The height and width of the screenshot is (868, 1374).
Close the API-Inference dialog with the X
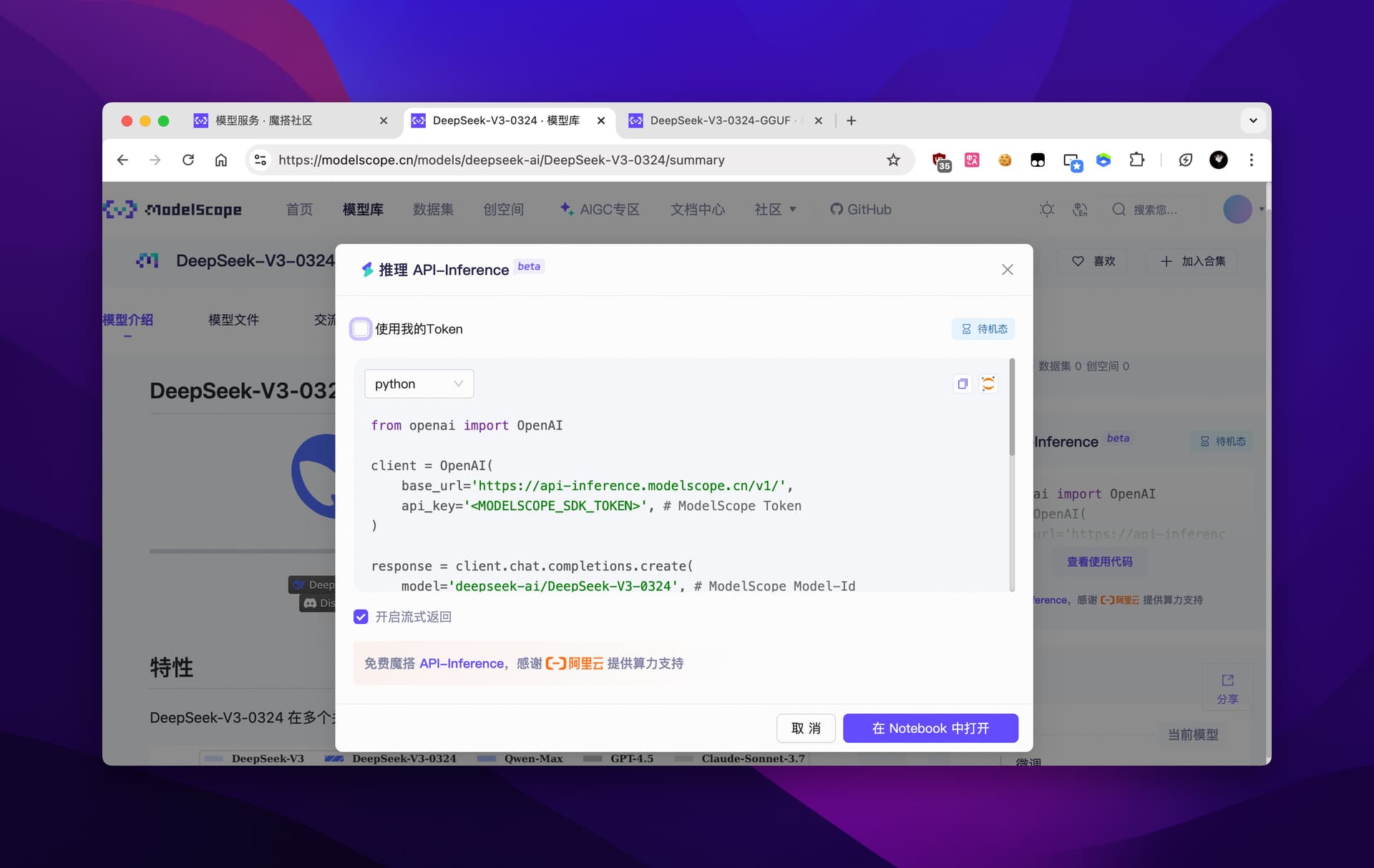(1007, 270)
